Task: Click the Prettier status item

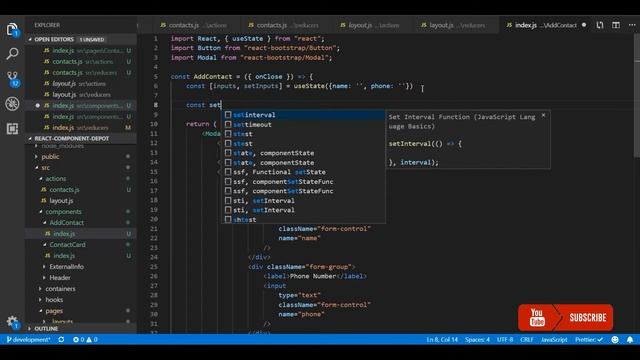Action: [589, 340]
